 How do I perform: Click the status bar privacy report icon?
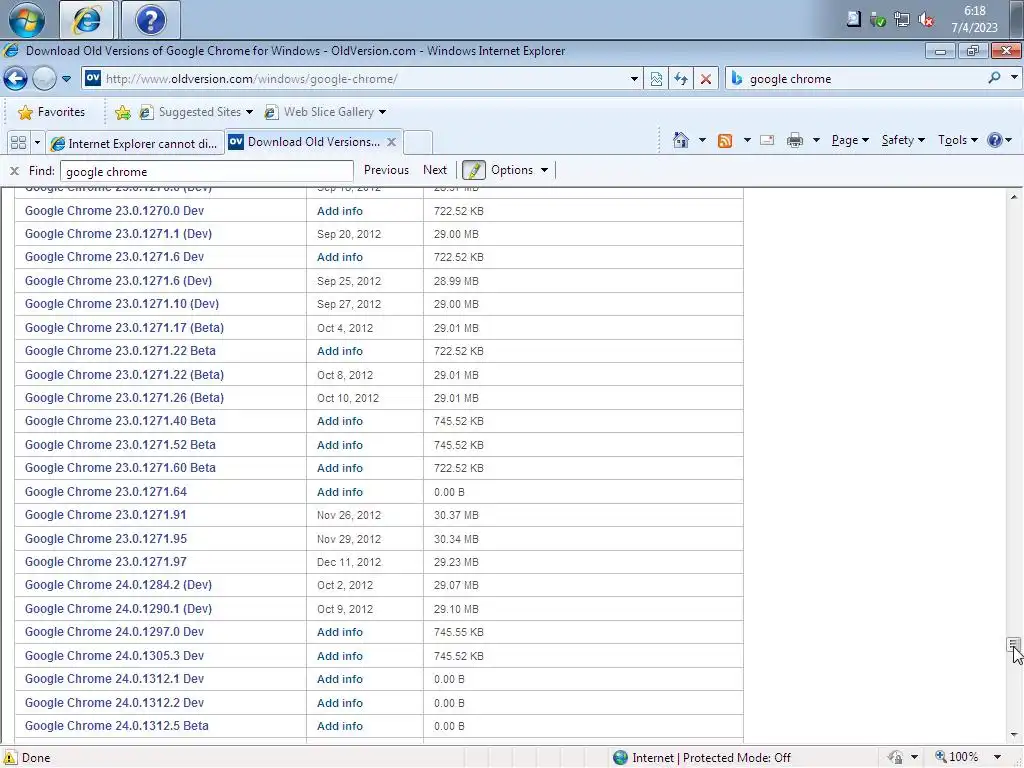coord(895,758)
